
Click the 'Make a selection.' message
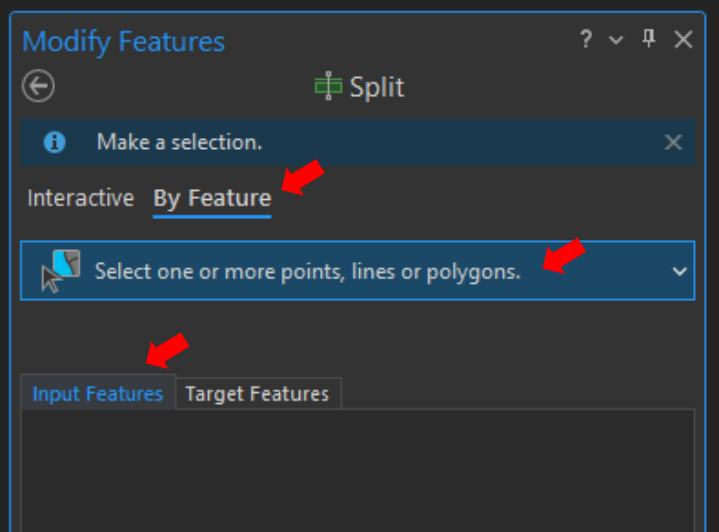pyautogui.click(x=179, y=142)
